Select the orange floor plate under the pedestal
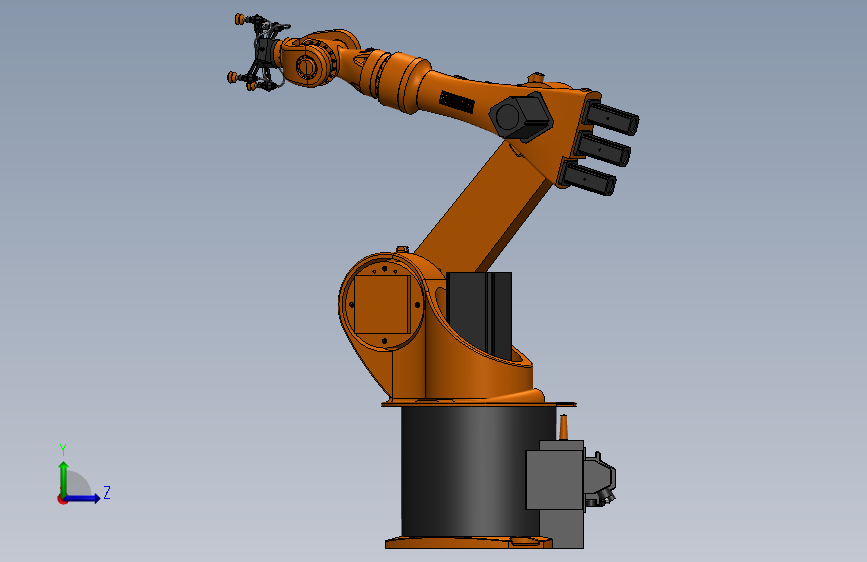The image size is (867, 562). 468,543
